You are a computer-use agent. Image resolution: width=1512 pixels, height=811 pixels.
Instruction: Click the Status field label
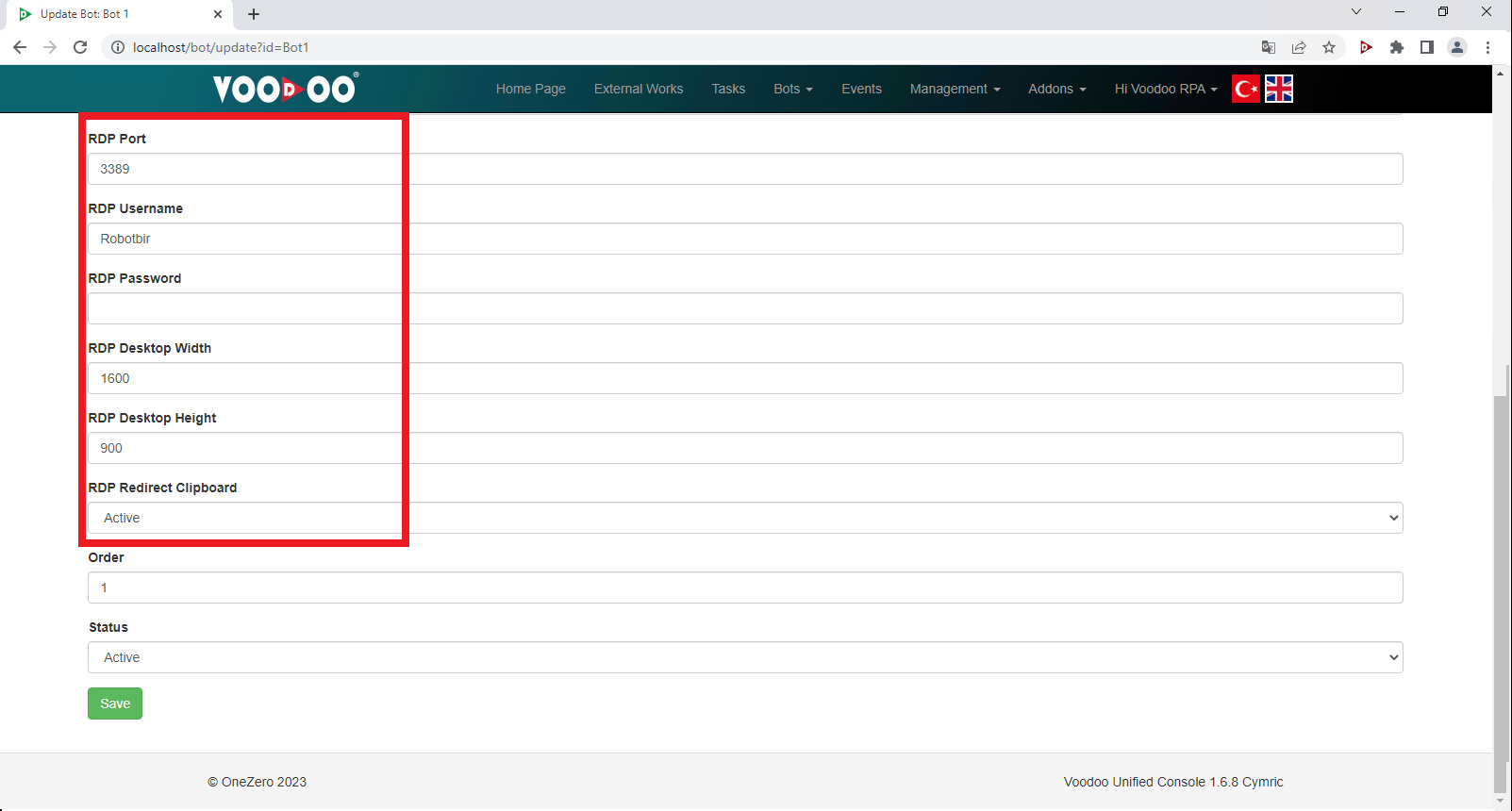[108, 627]
